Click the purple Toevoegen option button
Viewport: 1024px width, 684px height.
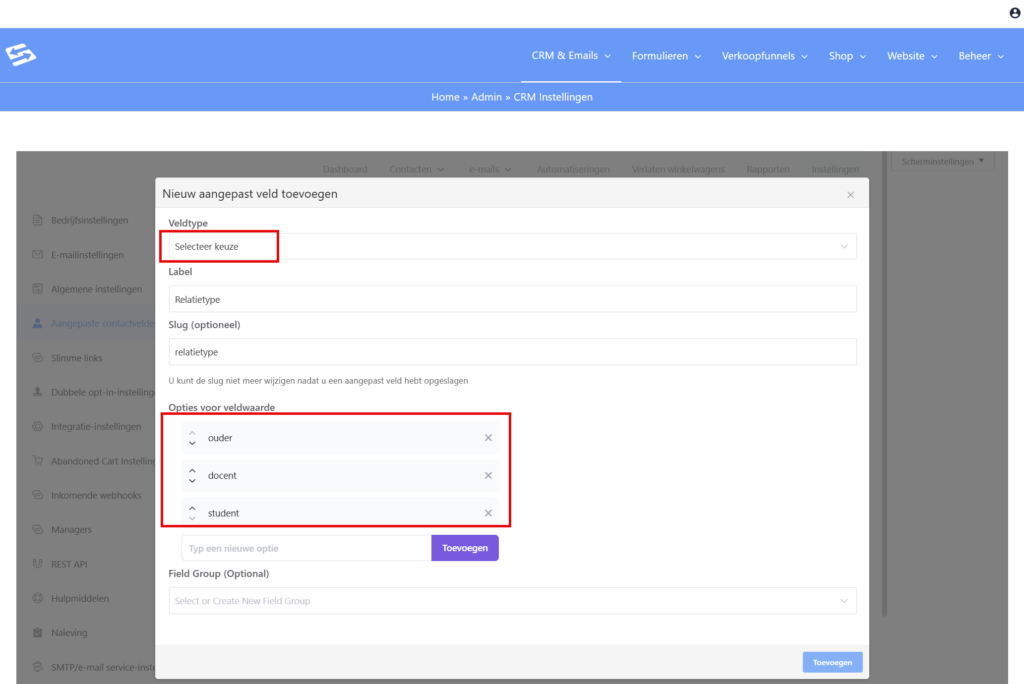tap(464, 548)
